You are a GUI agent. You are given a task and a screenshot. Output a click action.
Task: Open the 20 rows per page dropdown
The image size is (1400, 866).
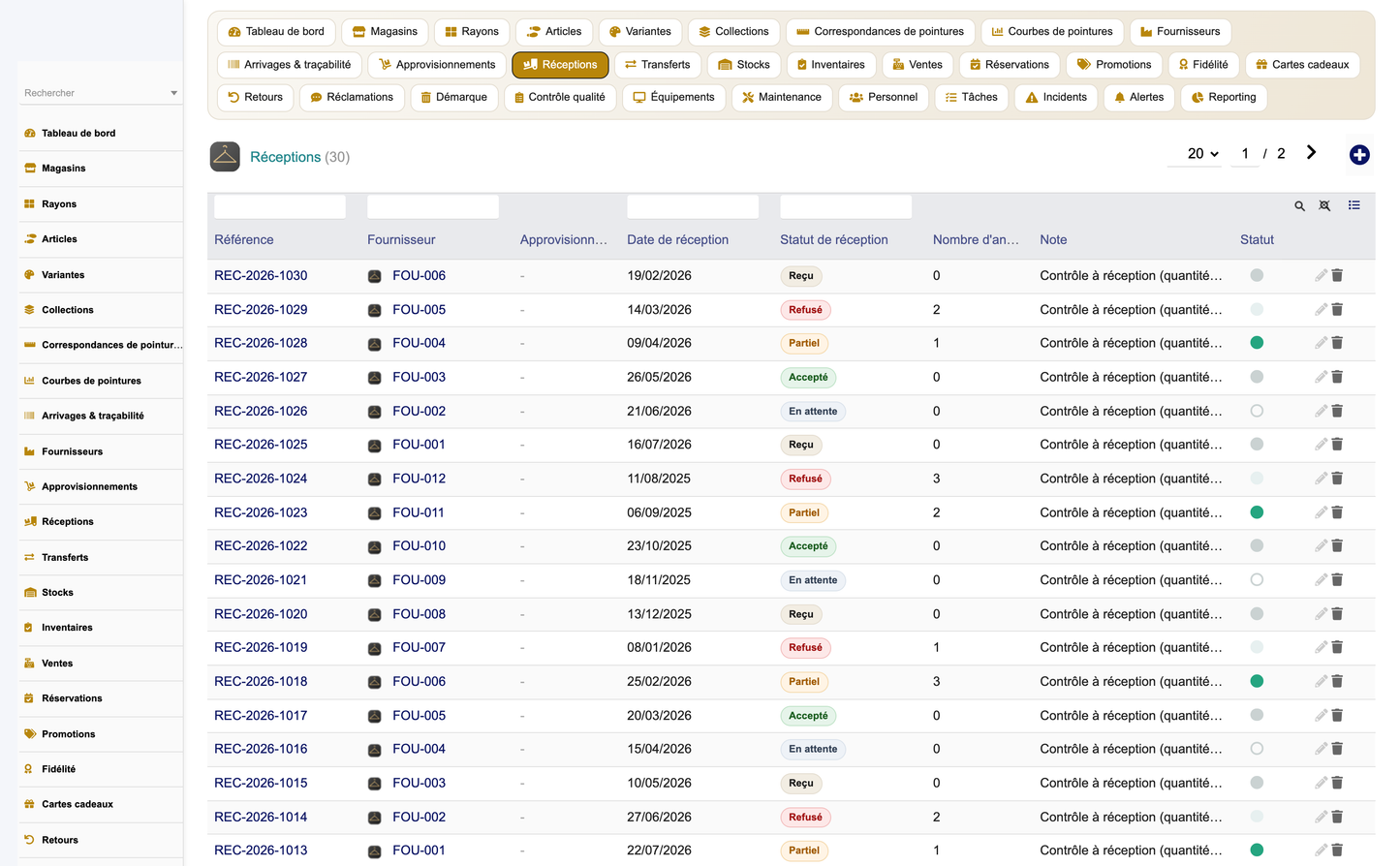coord(1202,154)
